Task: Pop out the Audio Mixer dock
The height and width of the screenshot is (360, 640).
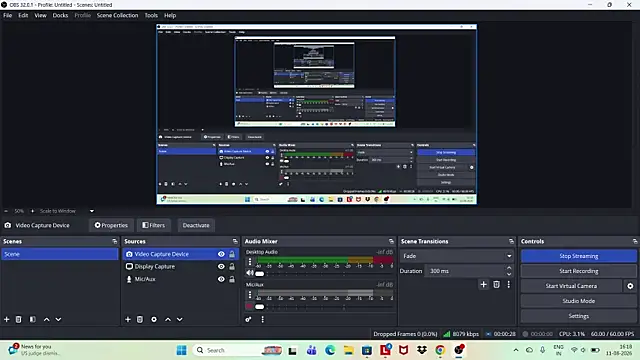Action: coord(391,241)
